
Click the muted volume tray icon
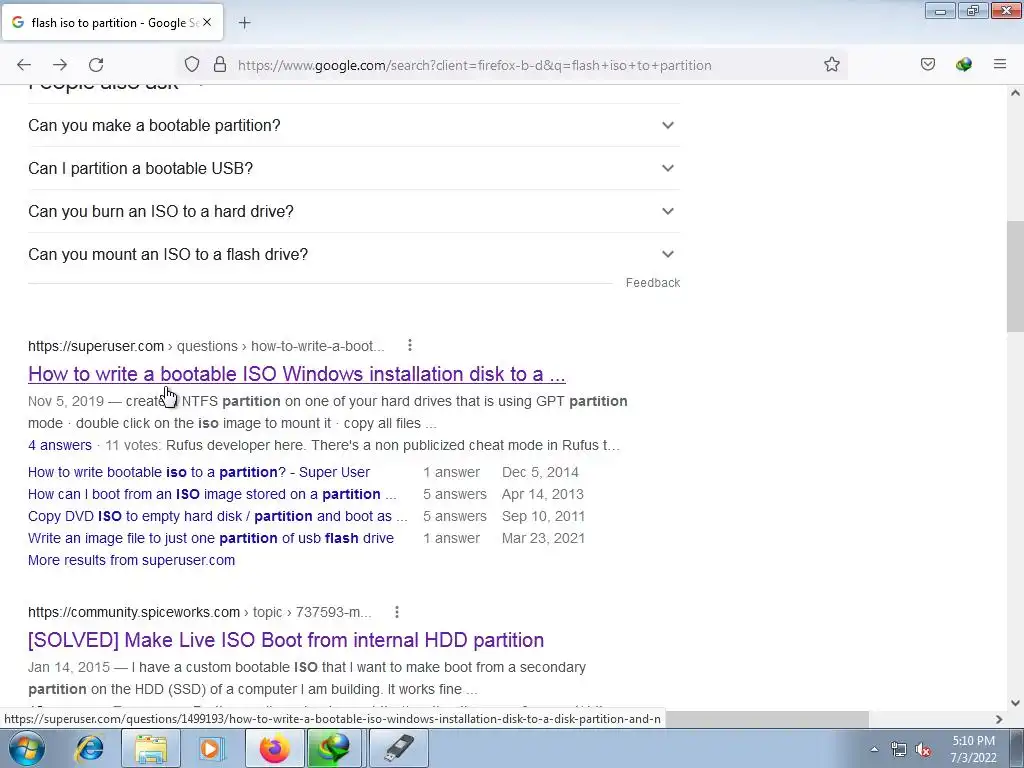click(x=923, y=749)
